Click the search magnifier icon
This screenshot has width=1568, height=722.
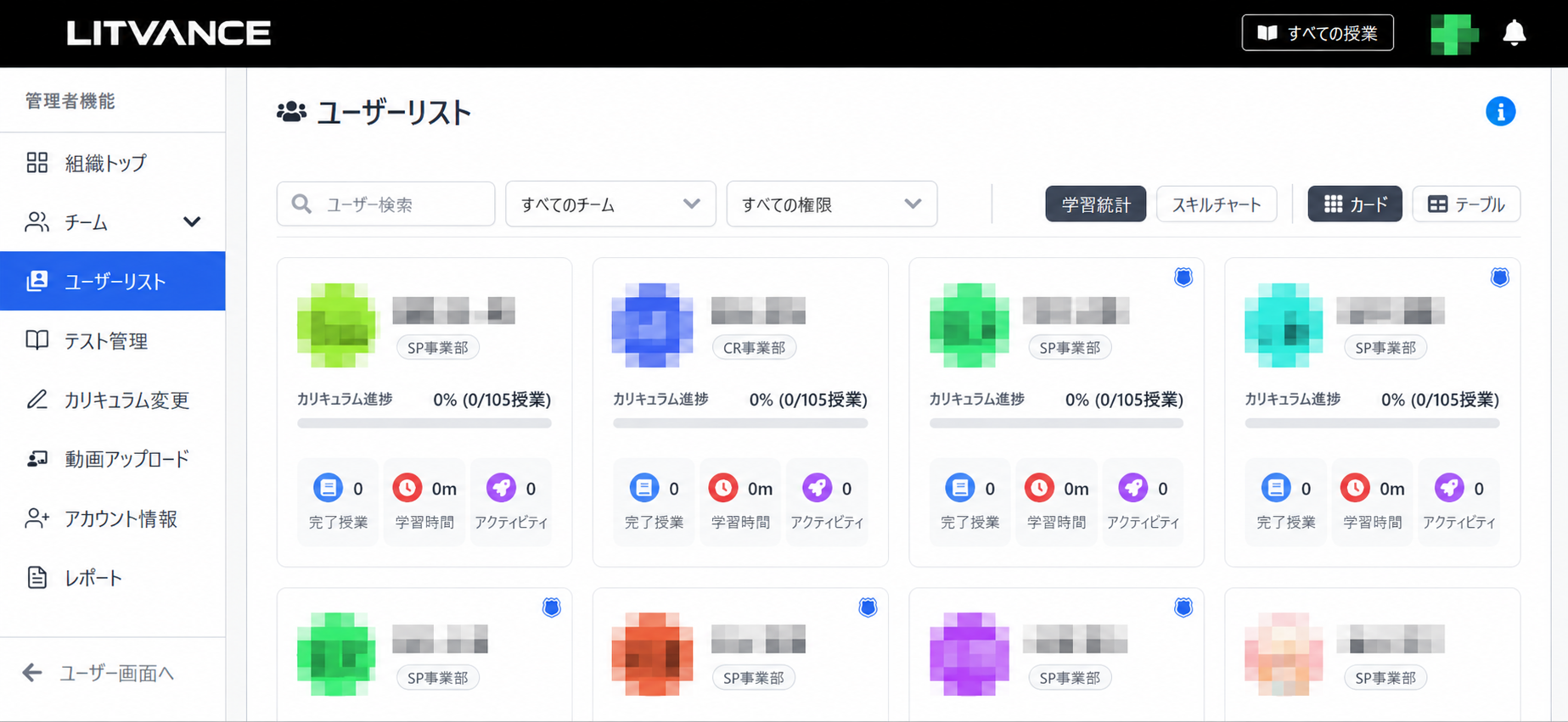coord(301,204)
